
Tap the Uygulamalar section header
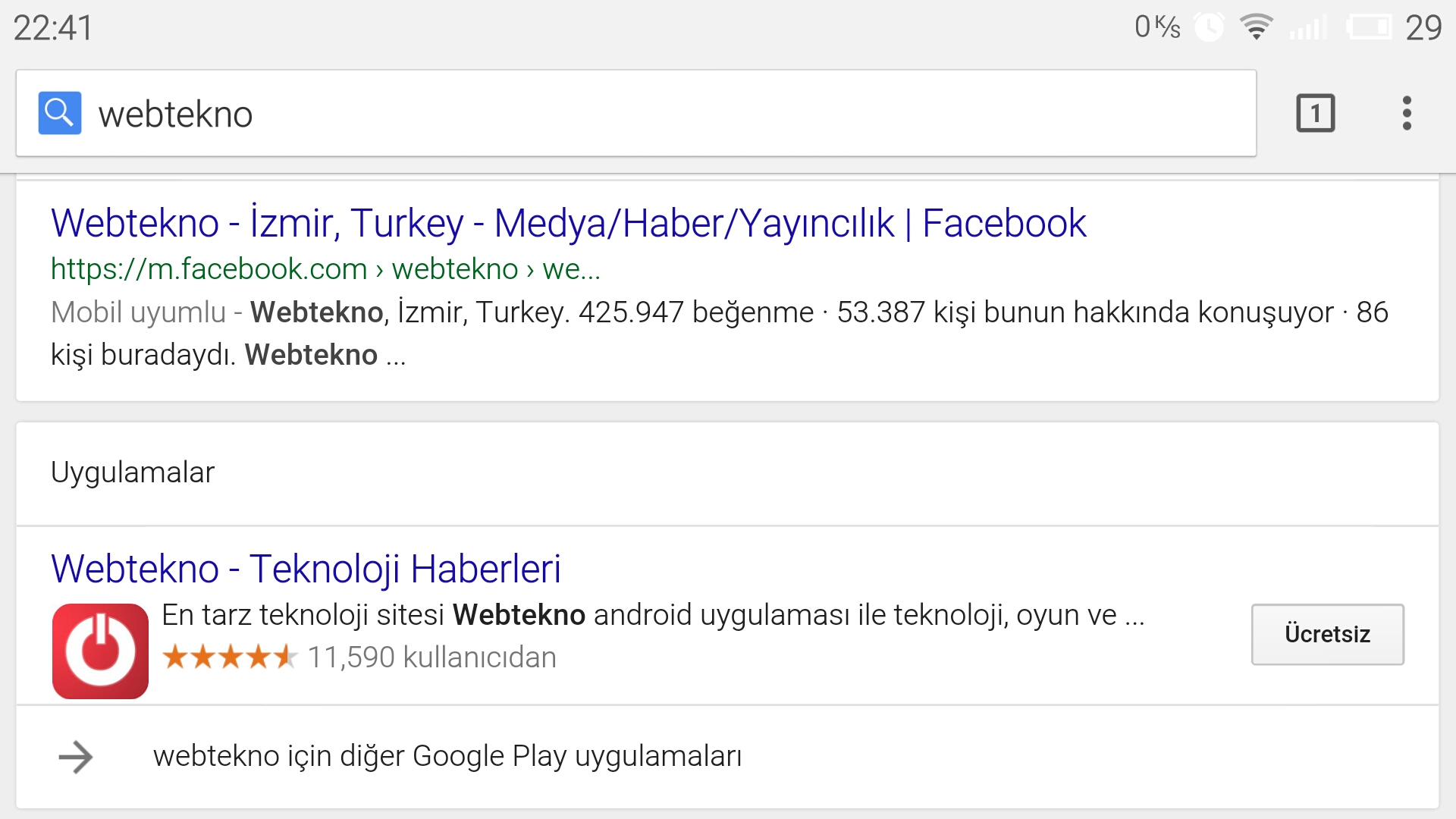(133, 472)
